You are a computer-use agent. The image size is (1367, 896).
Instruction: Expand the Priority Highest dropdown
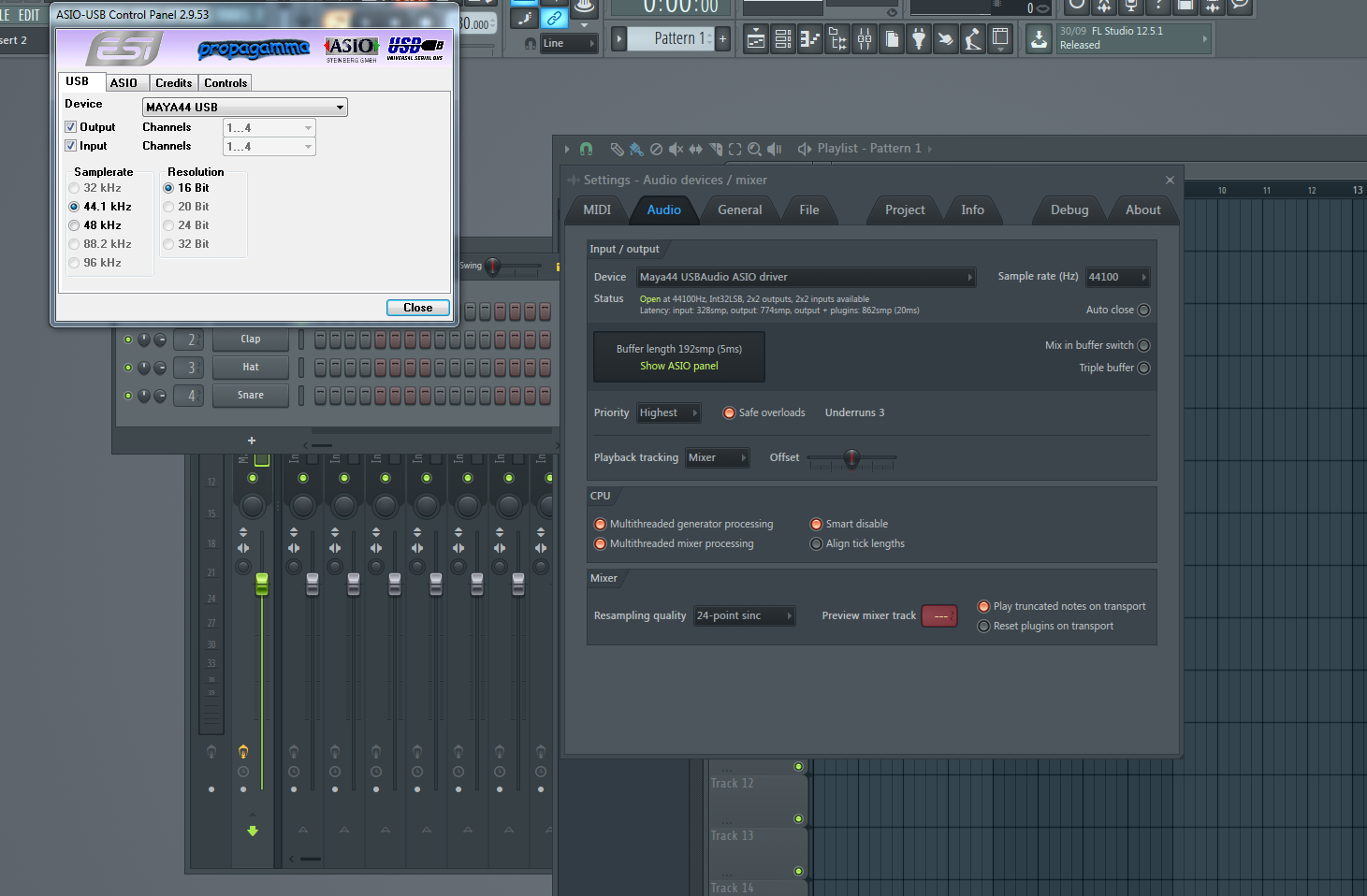[x=669, y=412]
